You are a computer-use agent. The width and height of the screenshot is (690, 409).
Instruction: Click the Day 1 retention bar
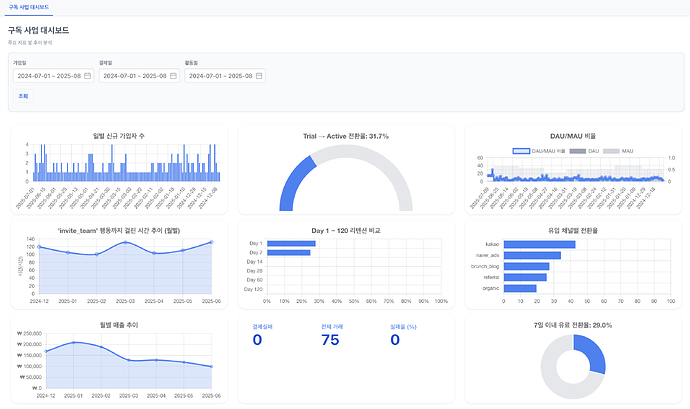291,243
